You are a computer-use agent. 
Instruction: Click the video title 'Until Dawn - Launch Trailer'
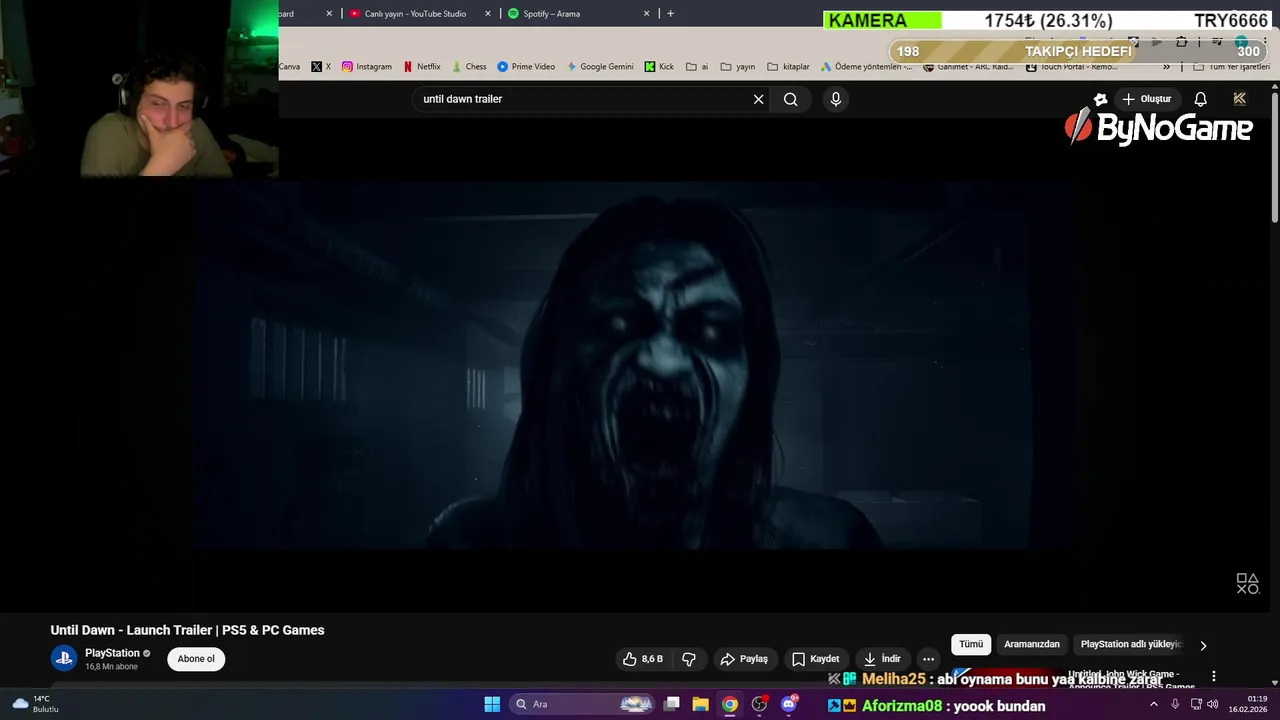point(187,630)
